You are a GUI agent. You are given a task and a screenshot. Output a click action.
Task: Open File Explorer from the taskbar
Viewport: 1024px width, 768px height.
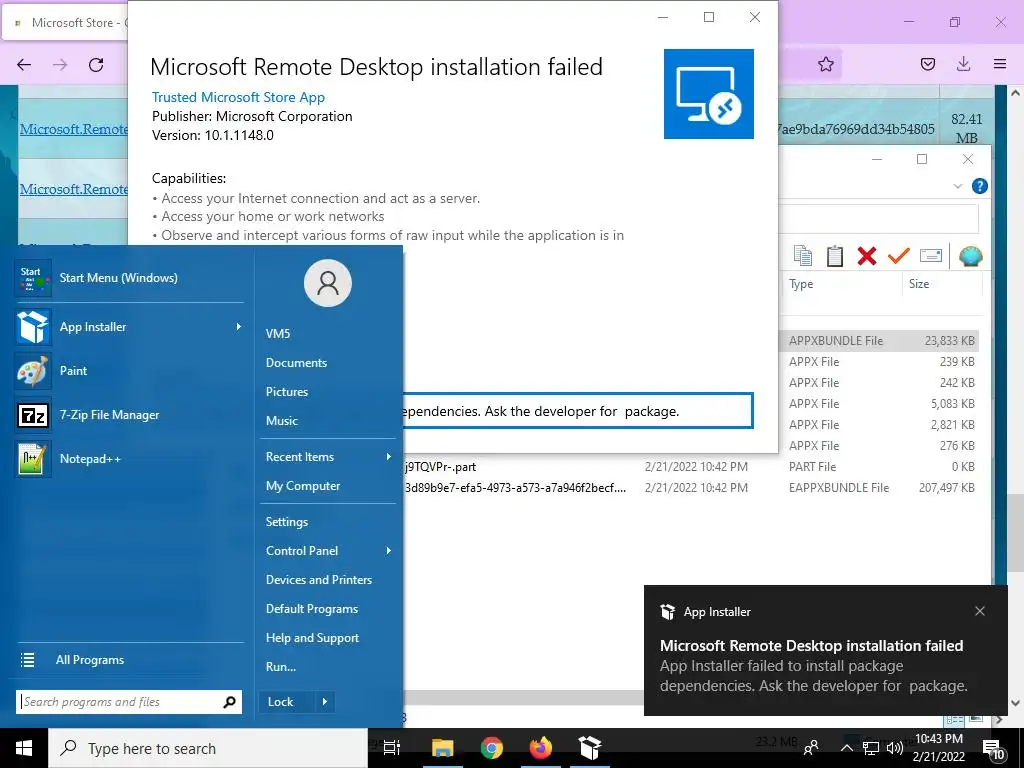click(x=442, y=748)
